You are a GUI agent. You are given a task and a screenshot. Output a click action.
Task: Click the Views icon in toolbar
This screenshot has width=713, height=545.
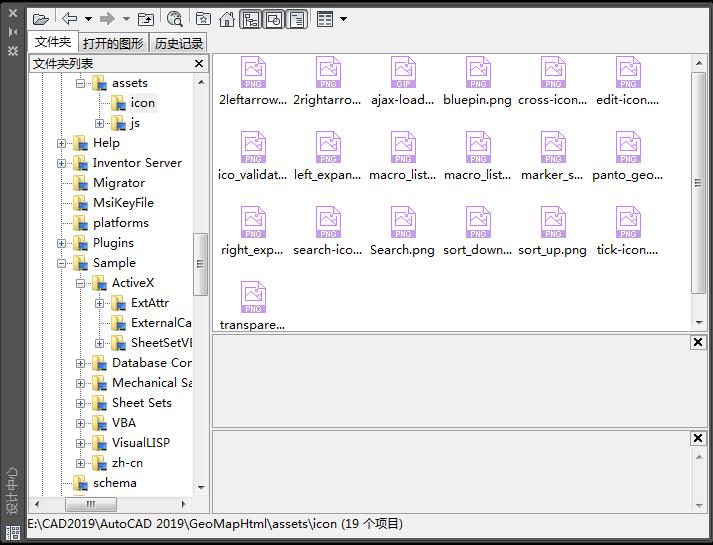pyautogui.click(x=325, y=20)
